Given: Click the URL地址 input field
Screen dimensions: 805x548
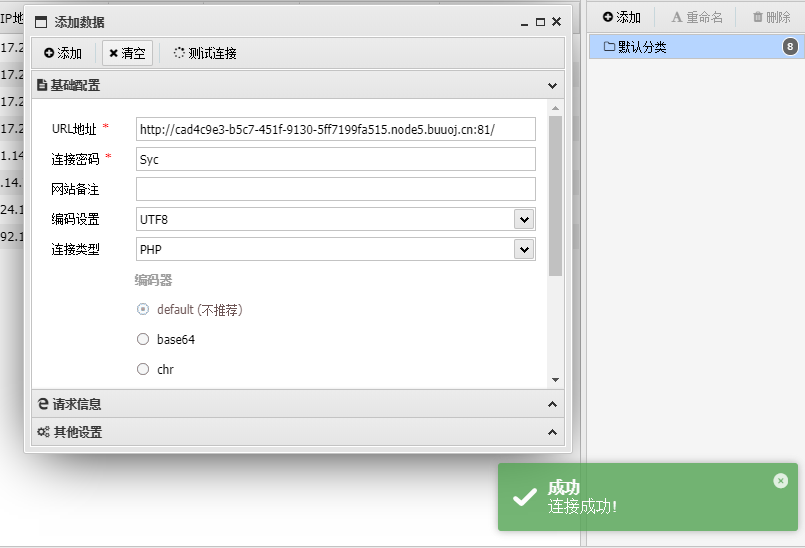Looking at the screenshot, I should click(336, 129).
